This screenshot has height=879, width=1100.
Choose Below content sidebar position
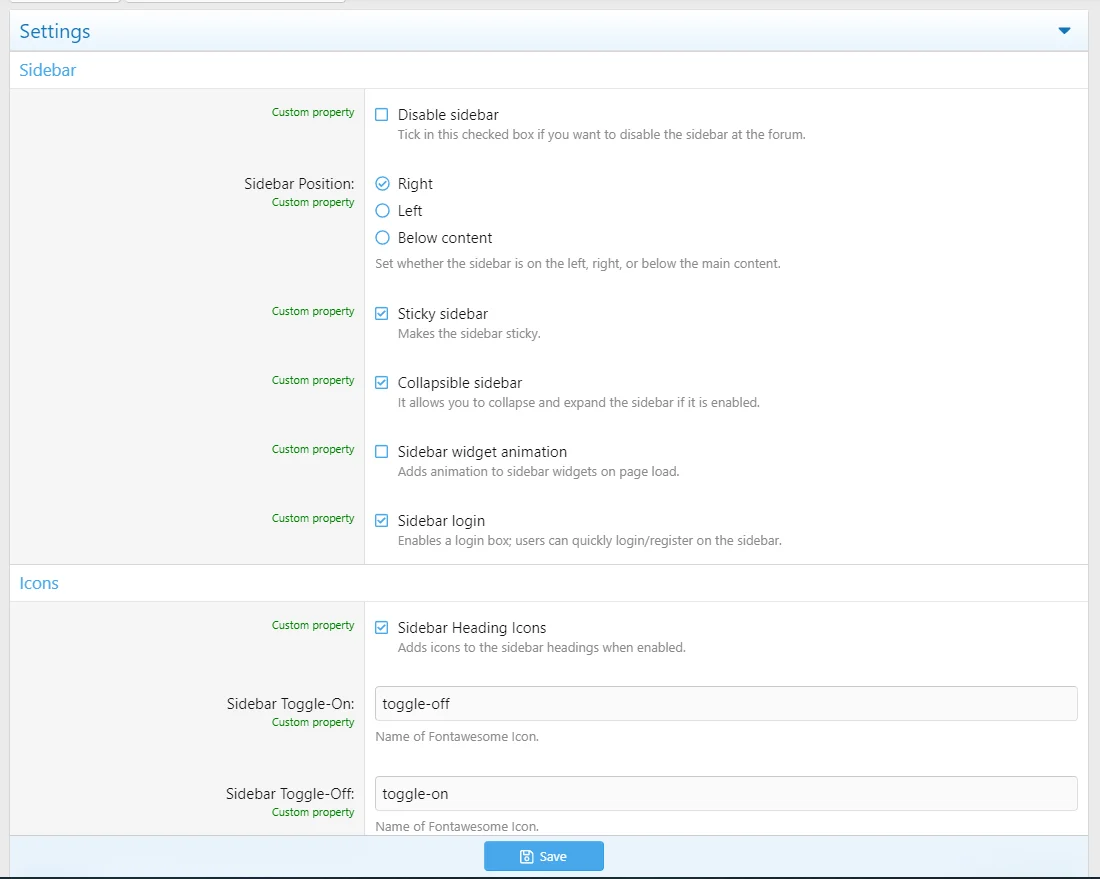point(382,238)
